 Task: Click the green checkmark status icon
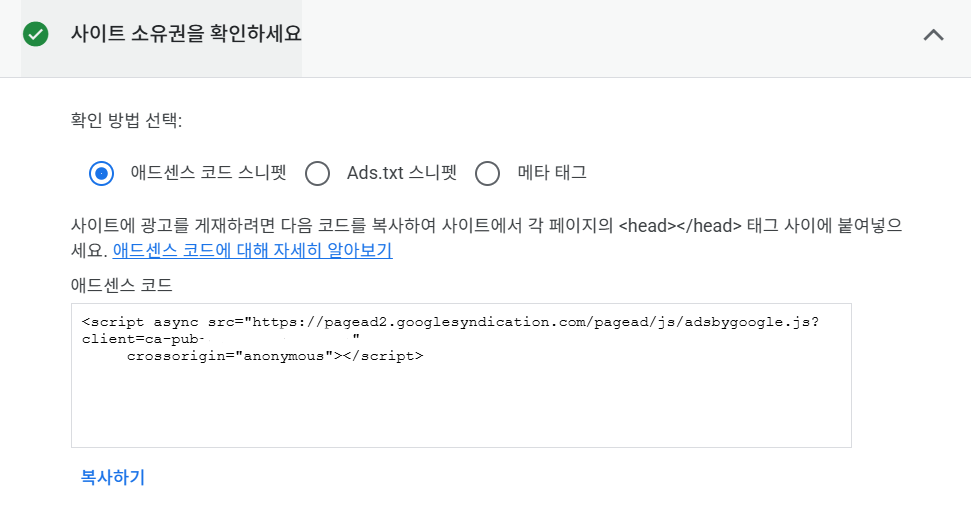coord(36,34)
